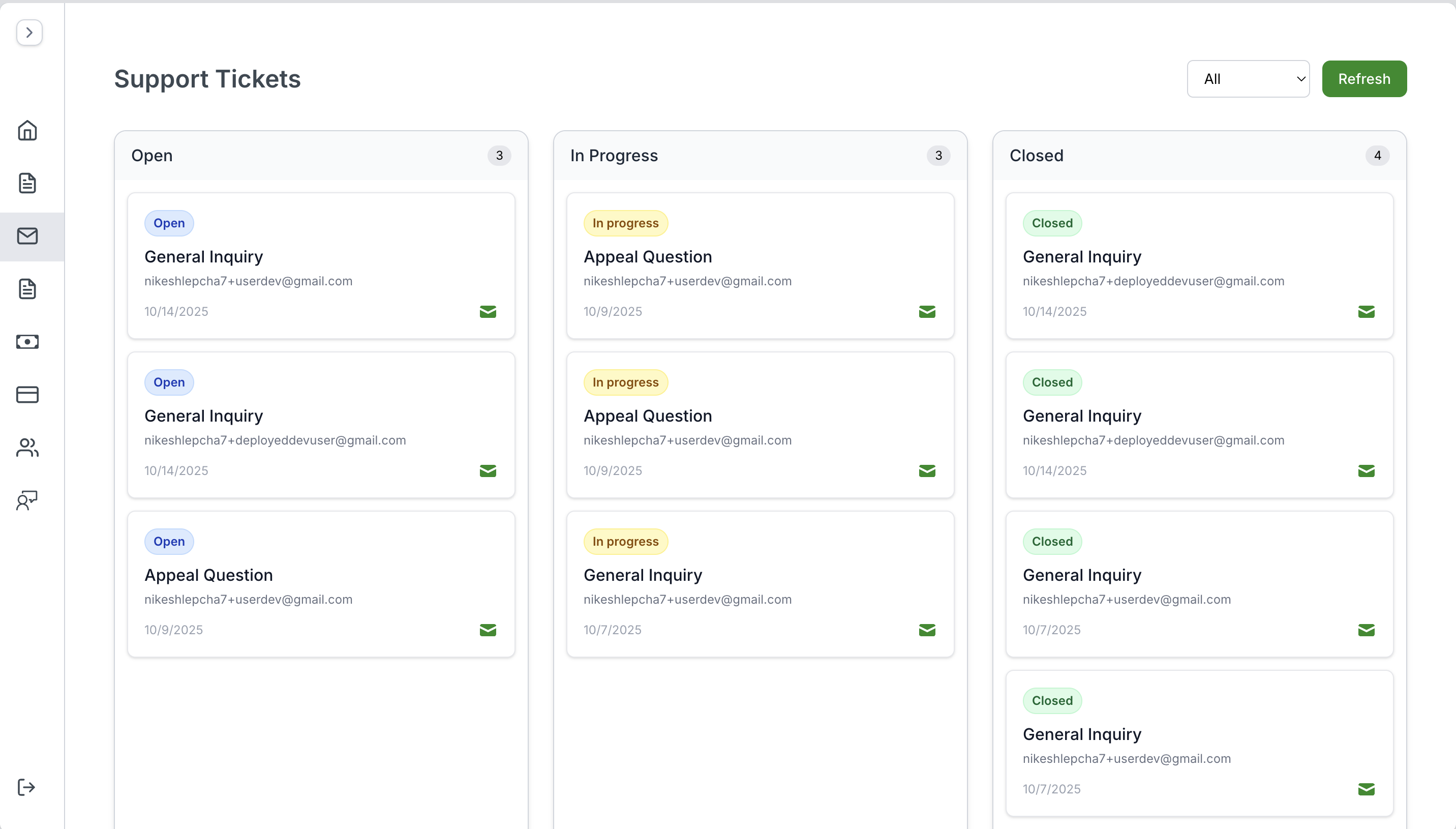Open General Inquiry ticket in In Progress column
This screenshot has width=1456, height=829.
click(x=643, y=575)
